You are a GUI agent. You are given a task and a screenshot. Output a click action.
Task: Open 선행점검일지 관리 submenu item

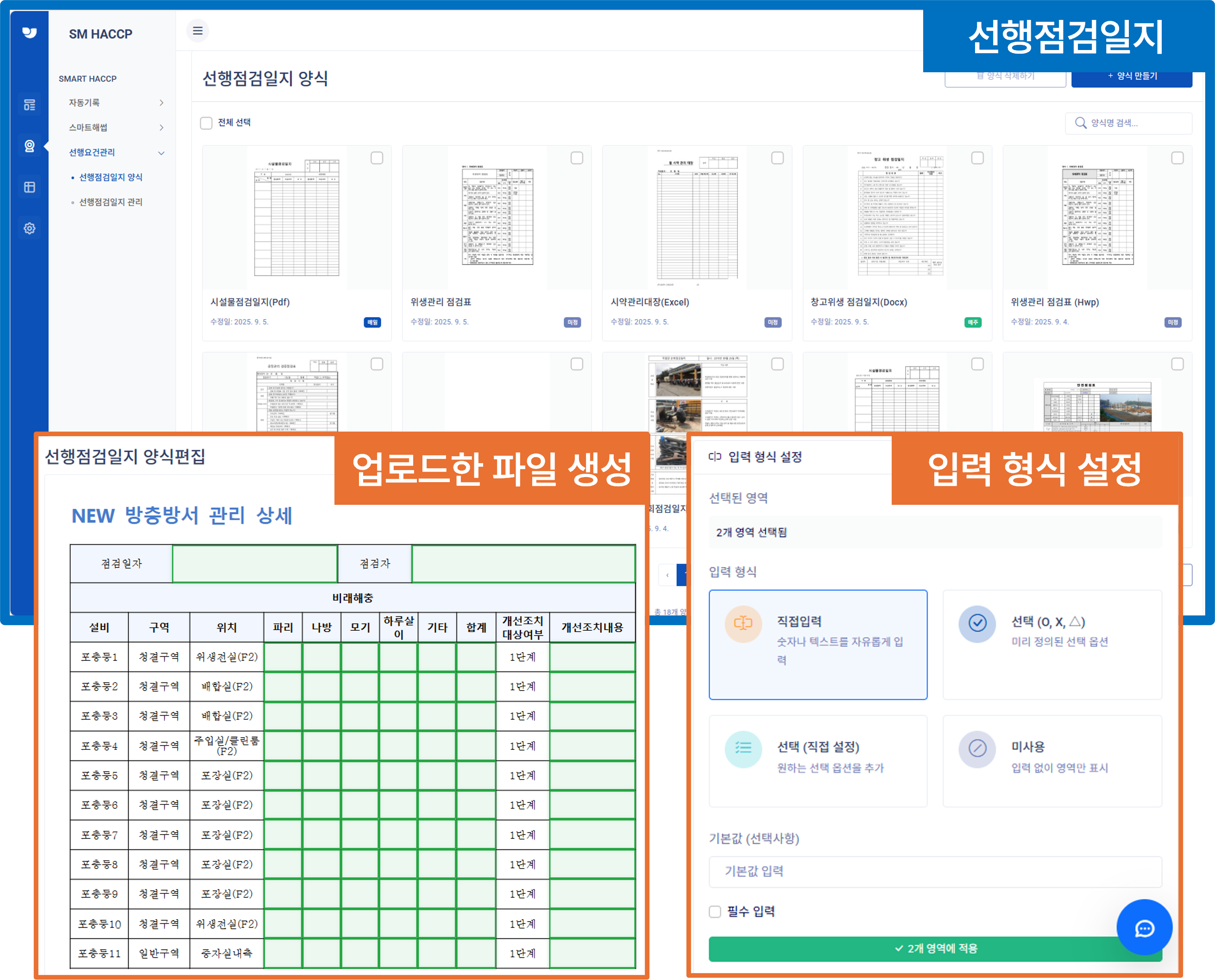coord(111,202)
